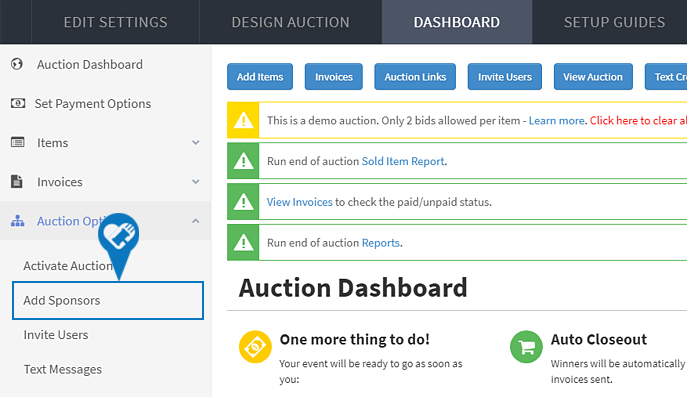Click the Set Payment Options money icon

18,103
